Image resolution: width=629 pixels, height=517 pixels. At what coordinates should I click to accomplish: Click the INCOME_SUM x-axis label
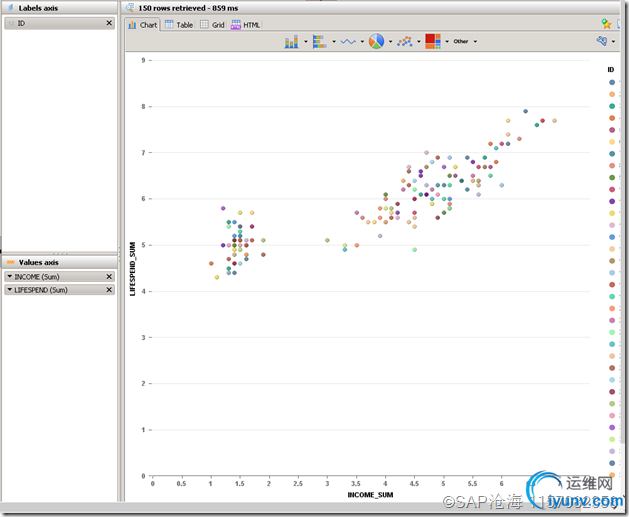point(370,495)
